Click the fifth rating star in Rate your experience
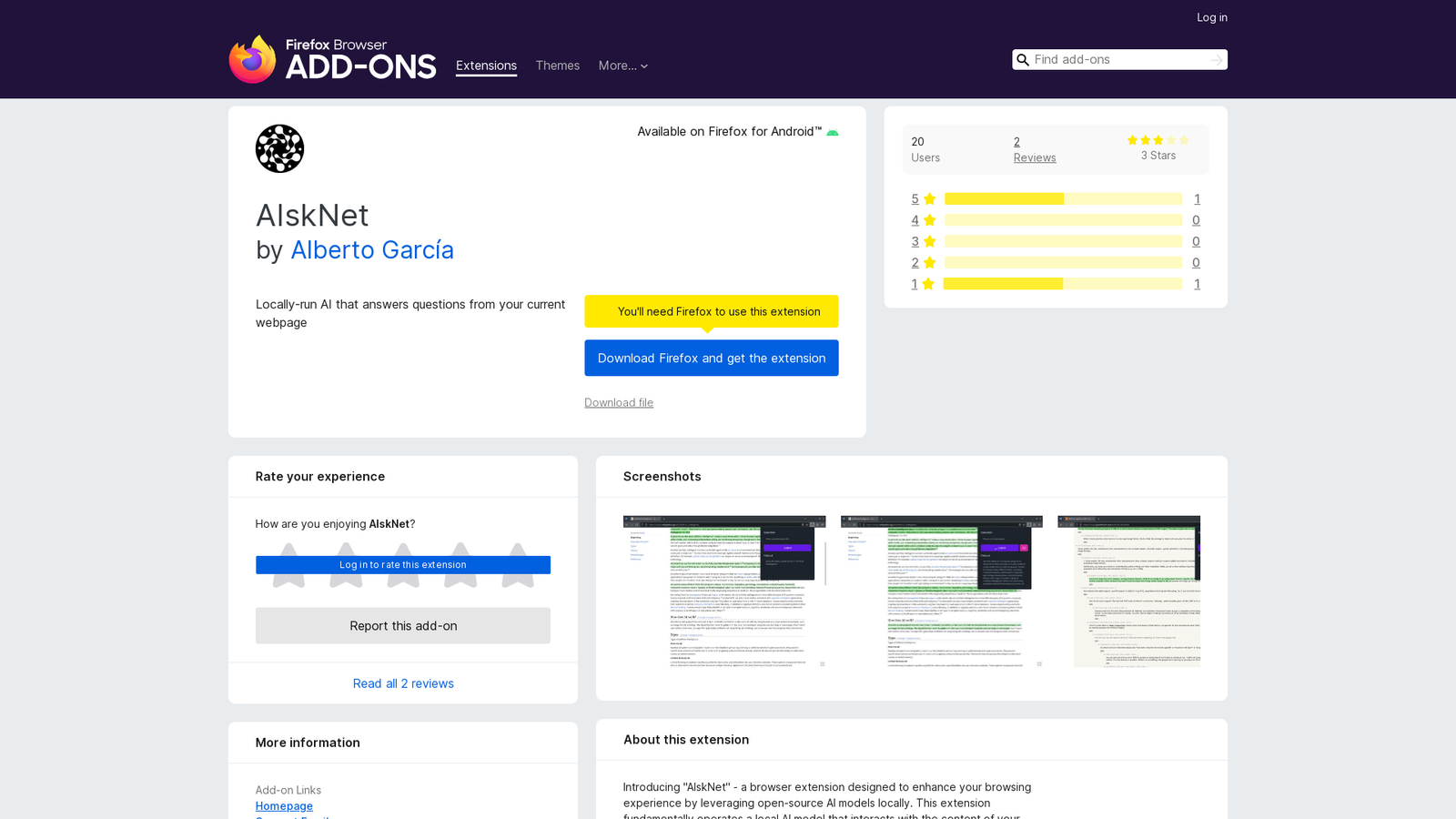 (x=518, y=565)
